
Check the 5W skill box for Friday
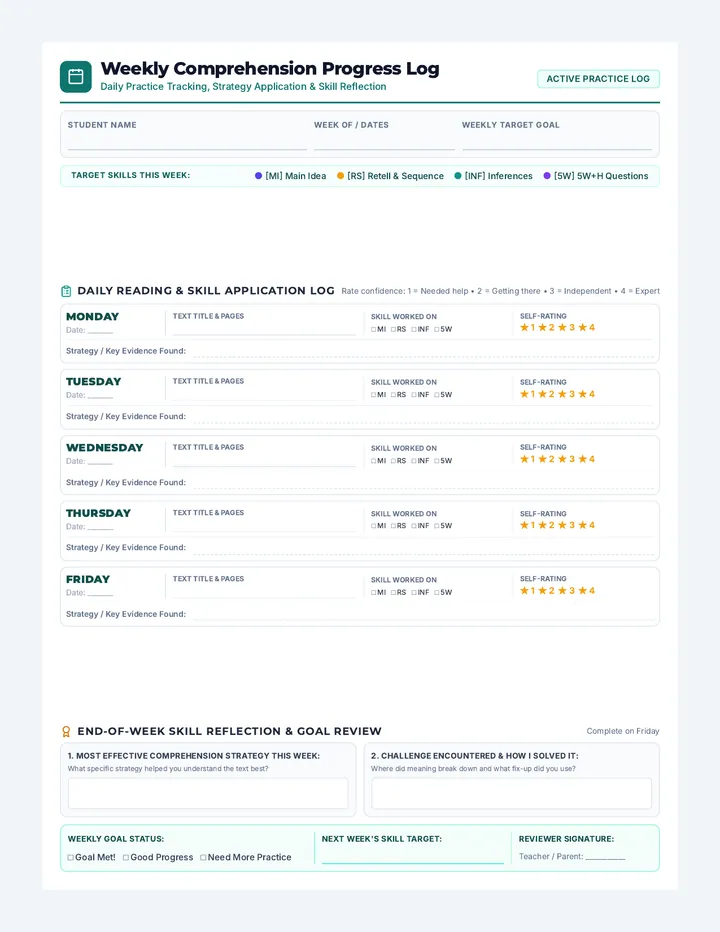pos(437,593)
